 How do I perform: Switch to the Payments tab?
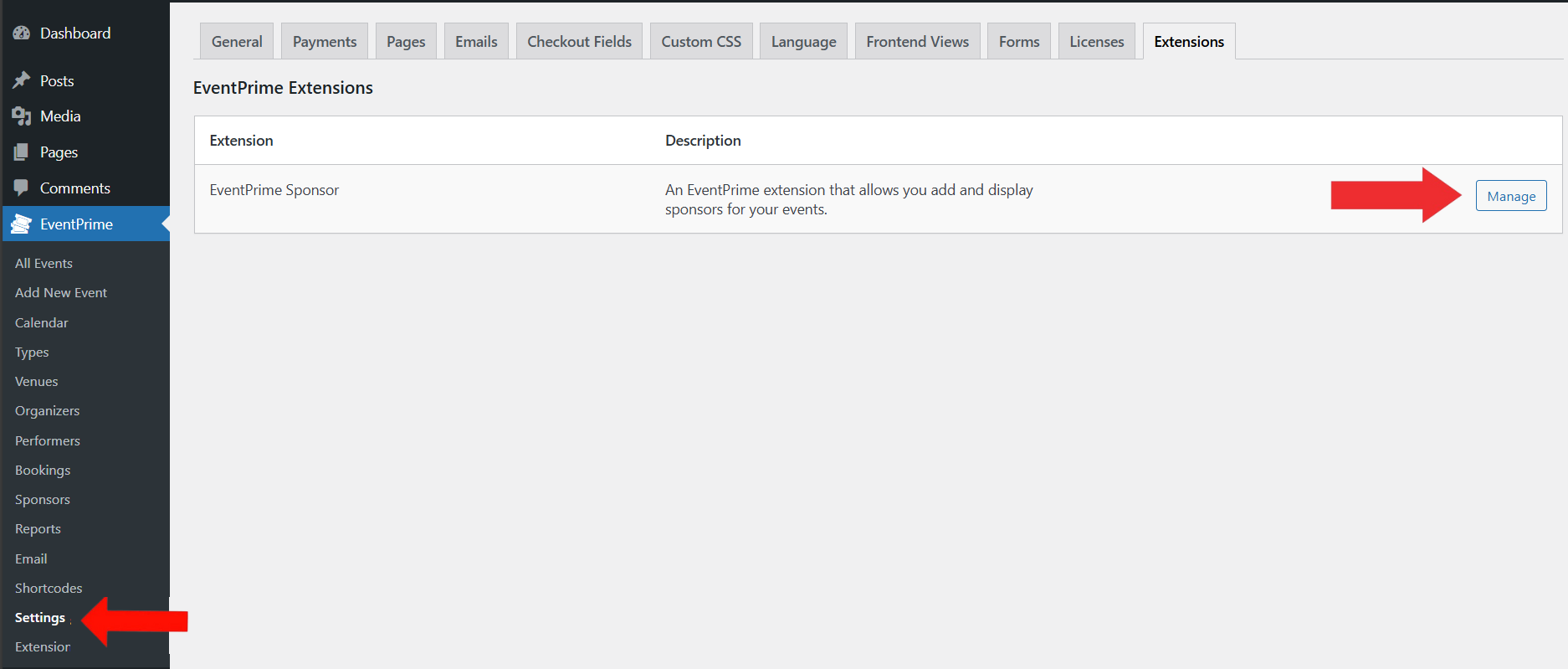pyautogui.click(x=325, y=42)
